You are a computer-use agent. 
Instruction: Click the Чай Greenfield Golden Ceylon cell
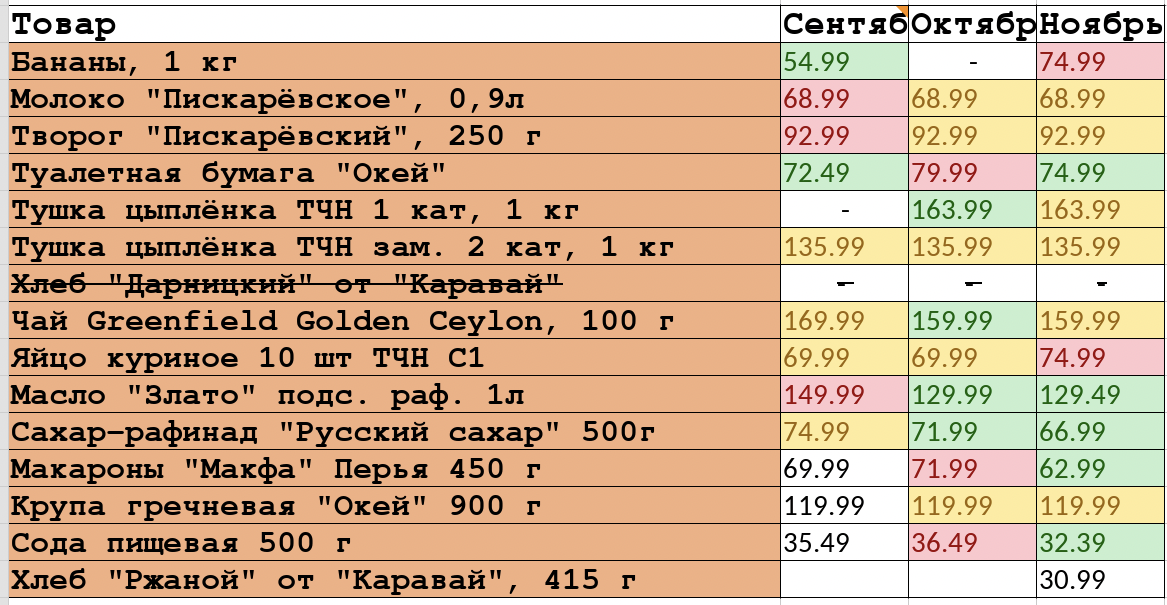[x=394, y=321]
